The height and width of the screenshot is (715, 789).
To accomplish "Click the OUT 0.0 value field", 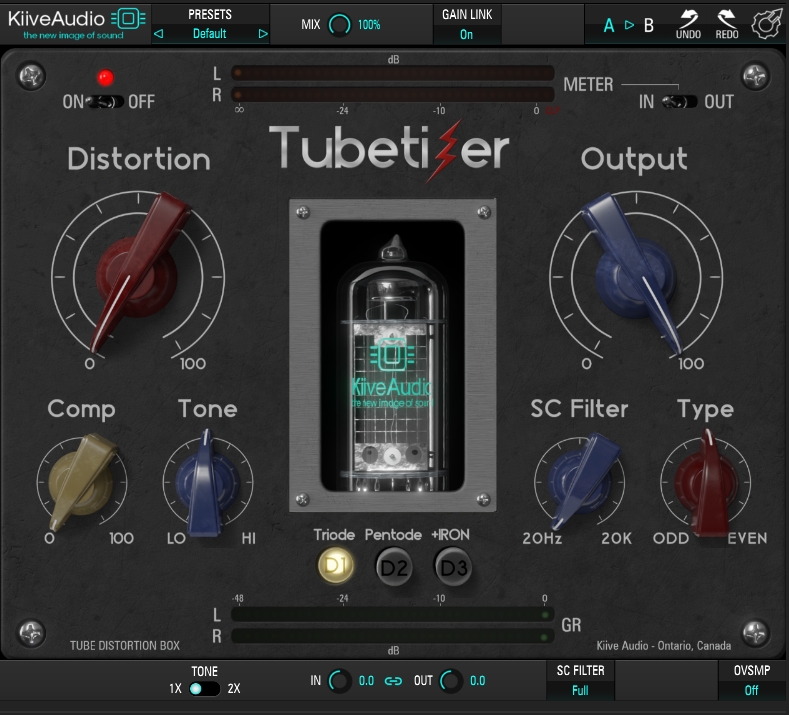I will (478, 681).
